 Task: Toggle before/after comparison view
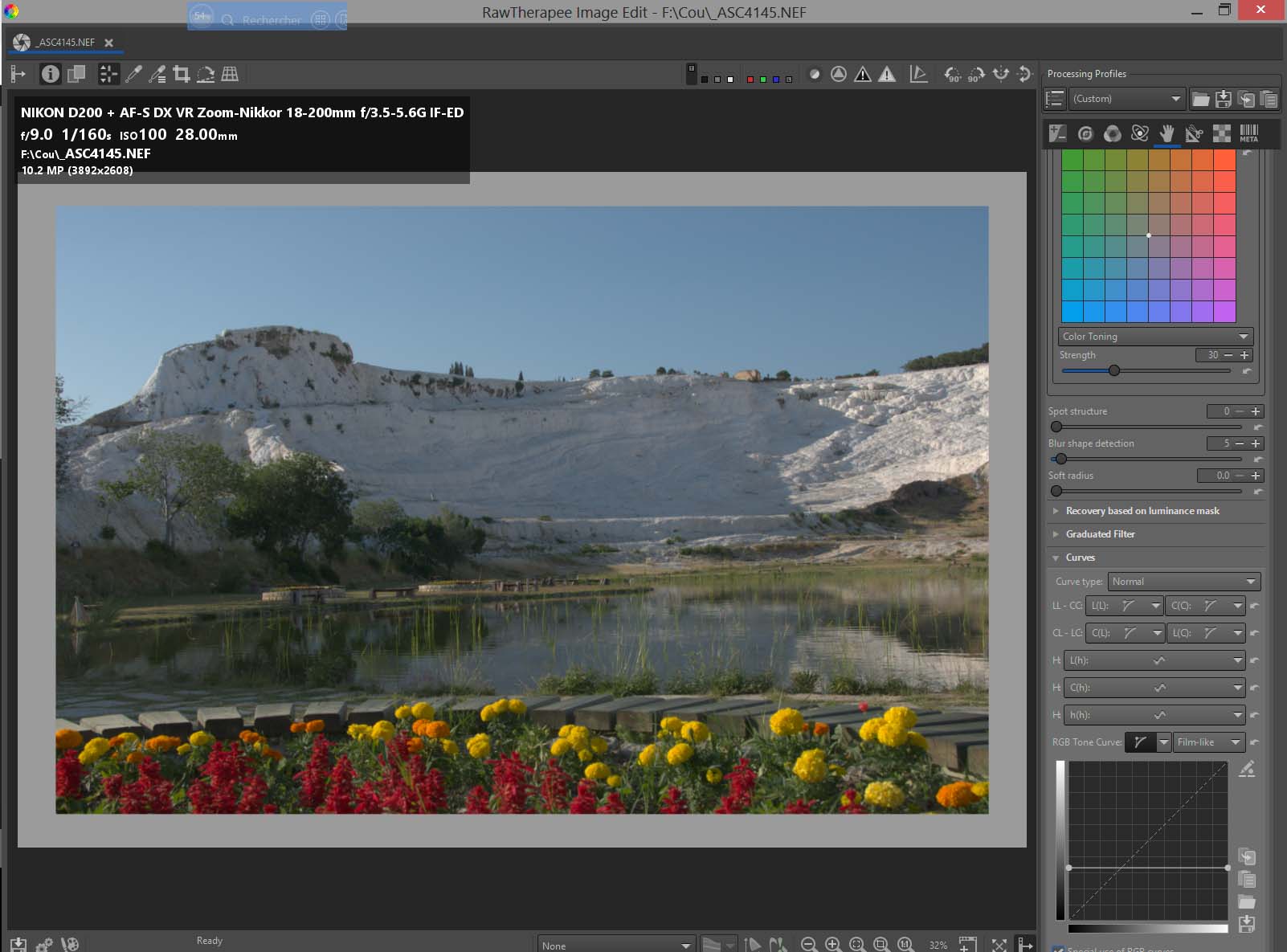pos(76,75)
